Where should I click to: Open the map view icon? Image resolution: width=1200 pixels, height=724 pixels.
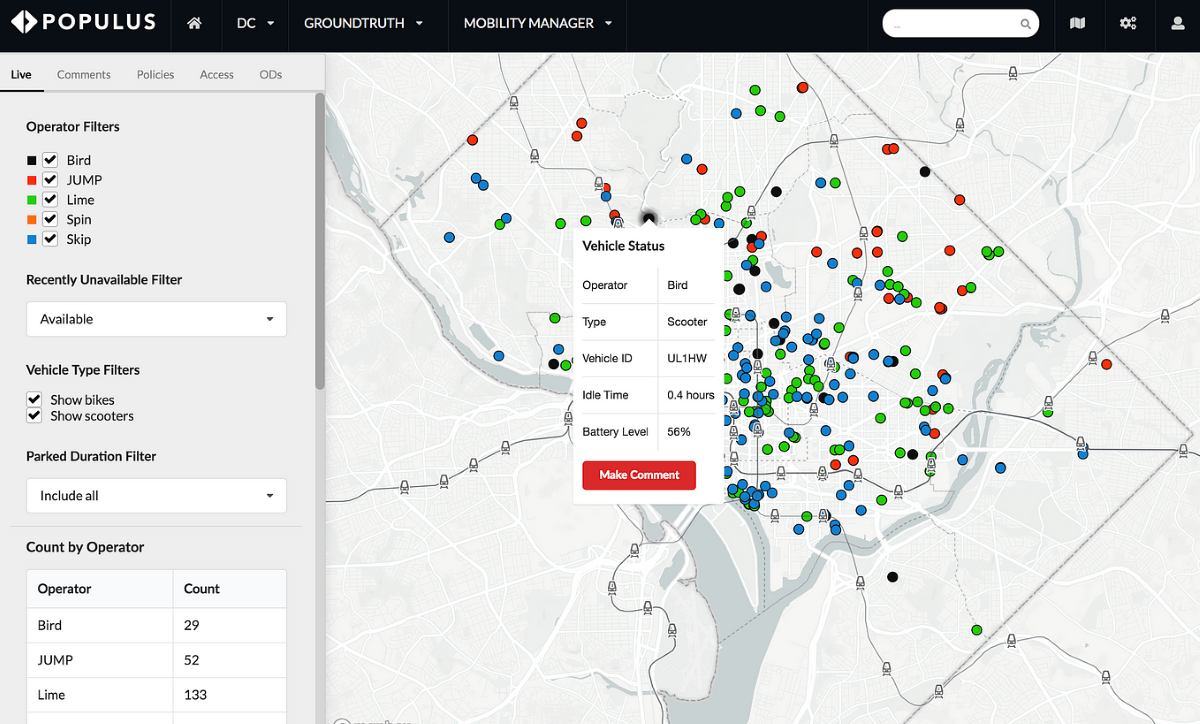[x=1077, y=23]
